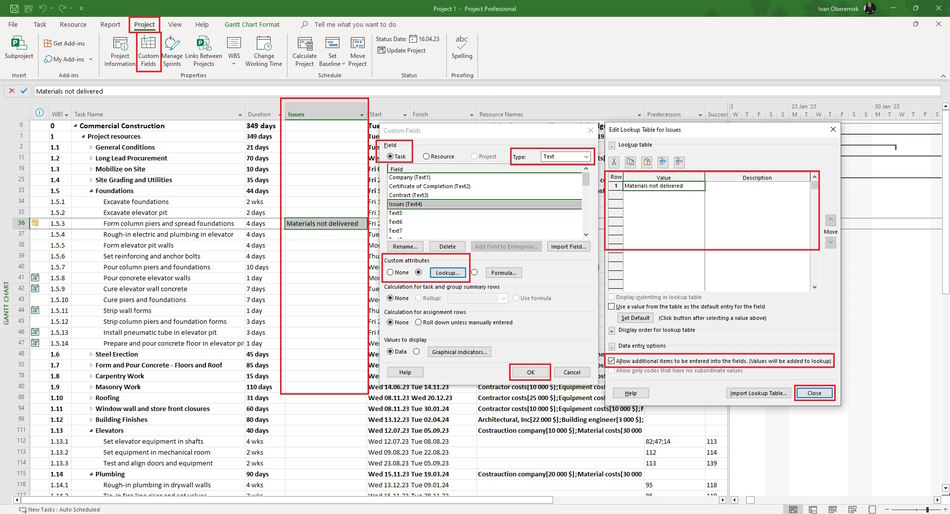The height and width of the screenshot is (514, 950).
Task: Insert a Subproject
Action: tap(19, 48)
